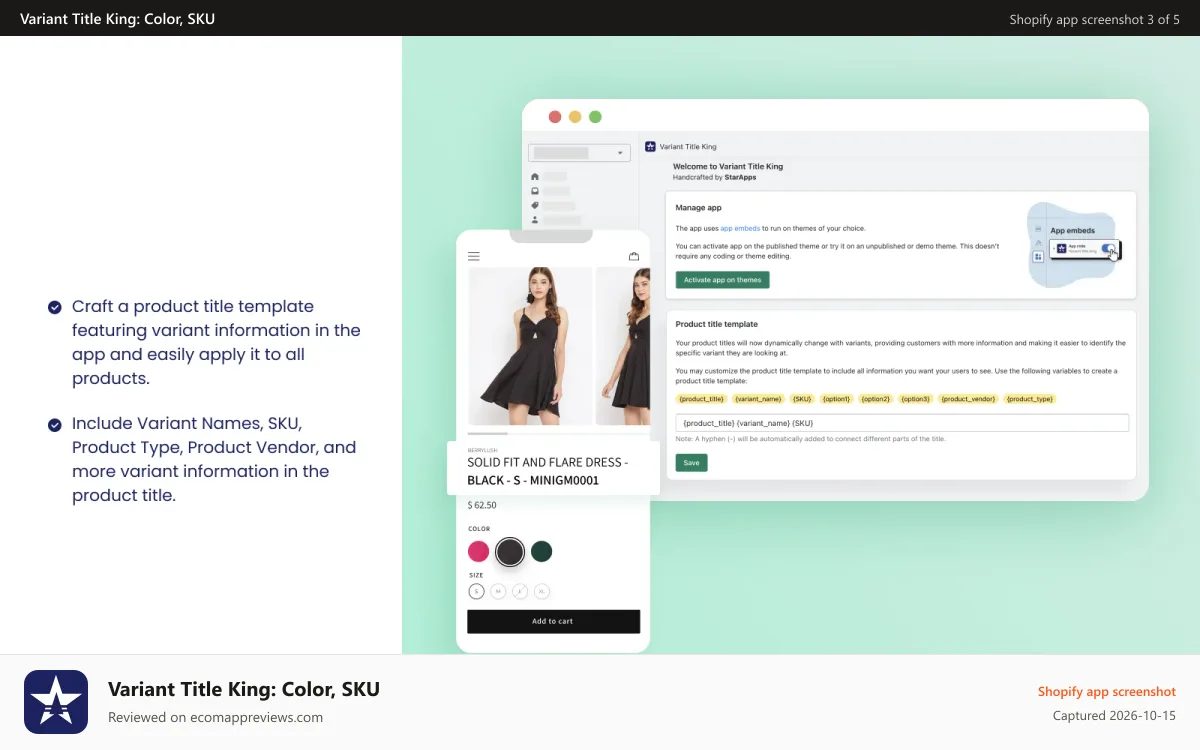Click the Customers person icon in sidebar
The image size is (1200, 750).
[535, 219]
